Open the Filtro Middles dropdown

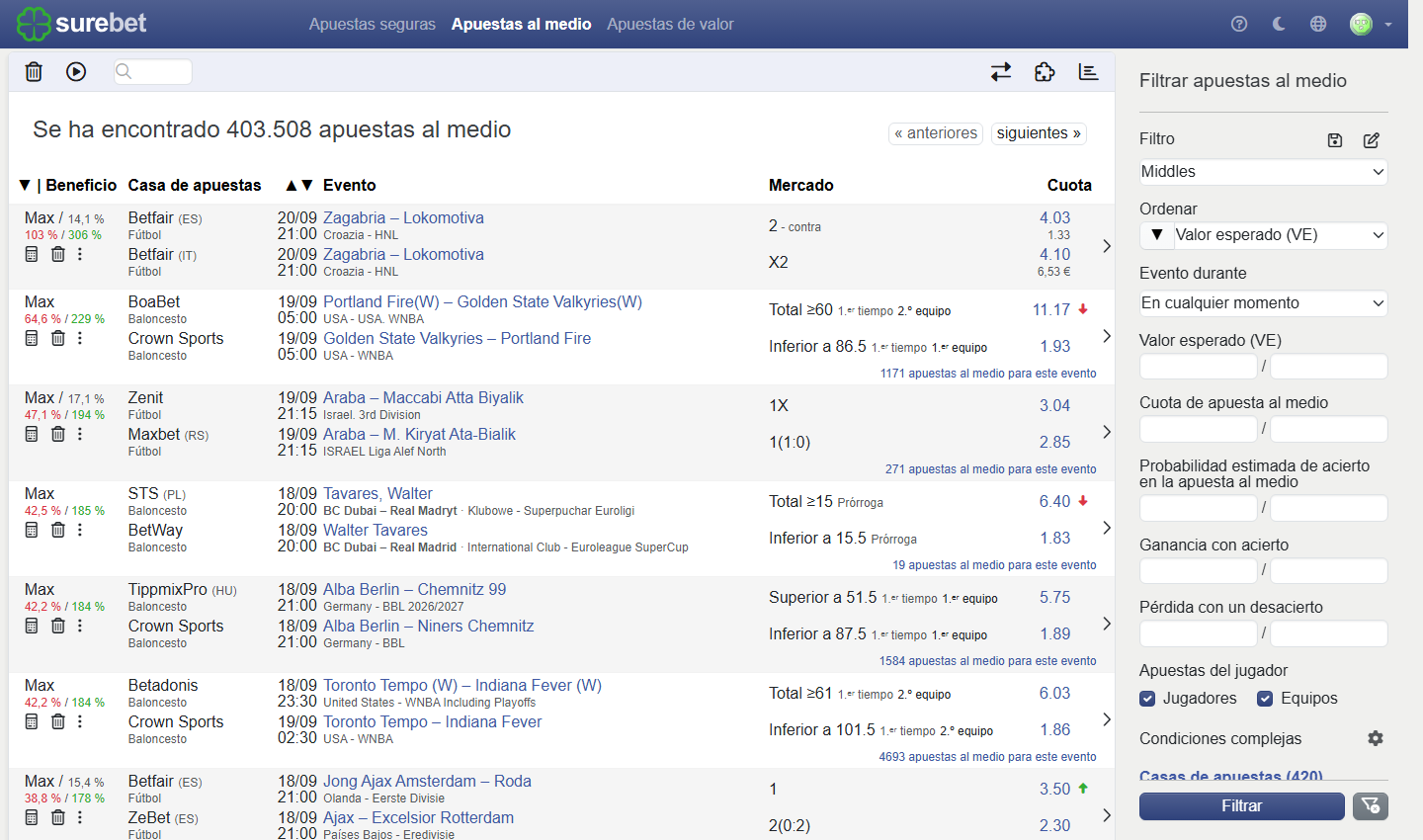coord(1263,172)
